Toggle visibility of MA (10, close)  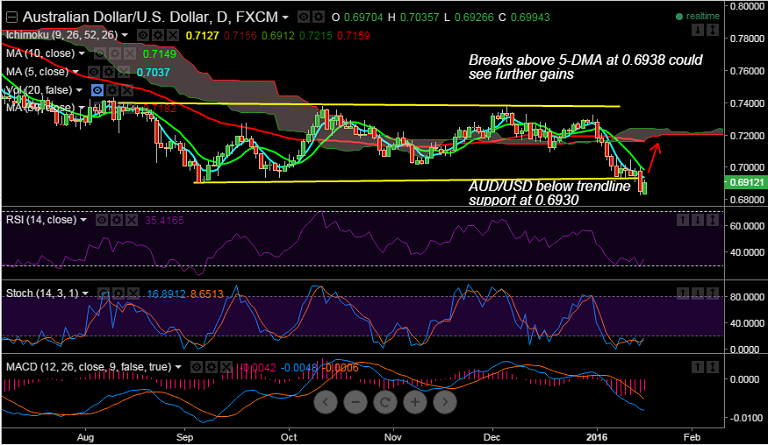pos(99,53)
